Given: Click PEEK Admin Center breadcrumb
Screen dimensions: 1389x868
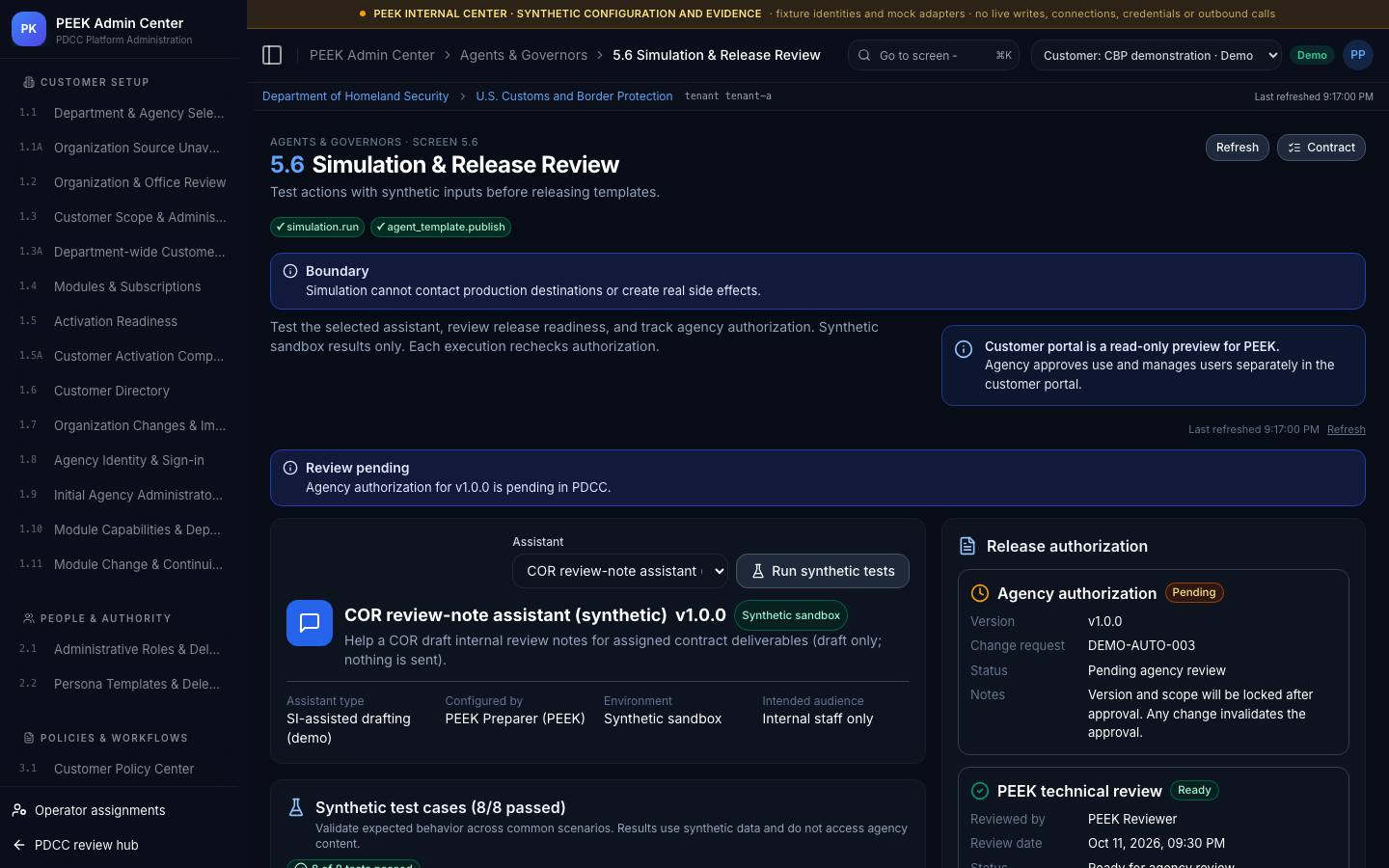Looking at the screenshot, I should pos(371,55).
